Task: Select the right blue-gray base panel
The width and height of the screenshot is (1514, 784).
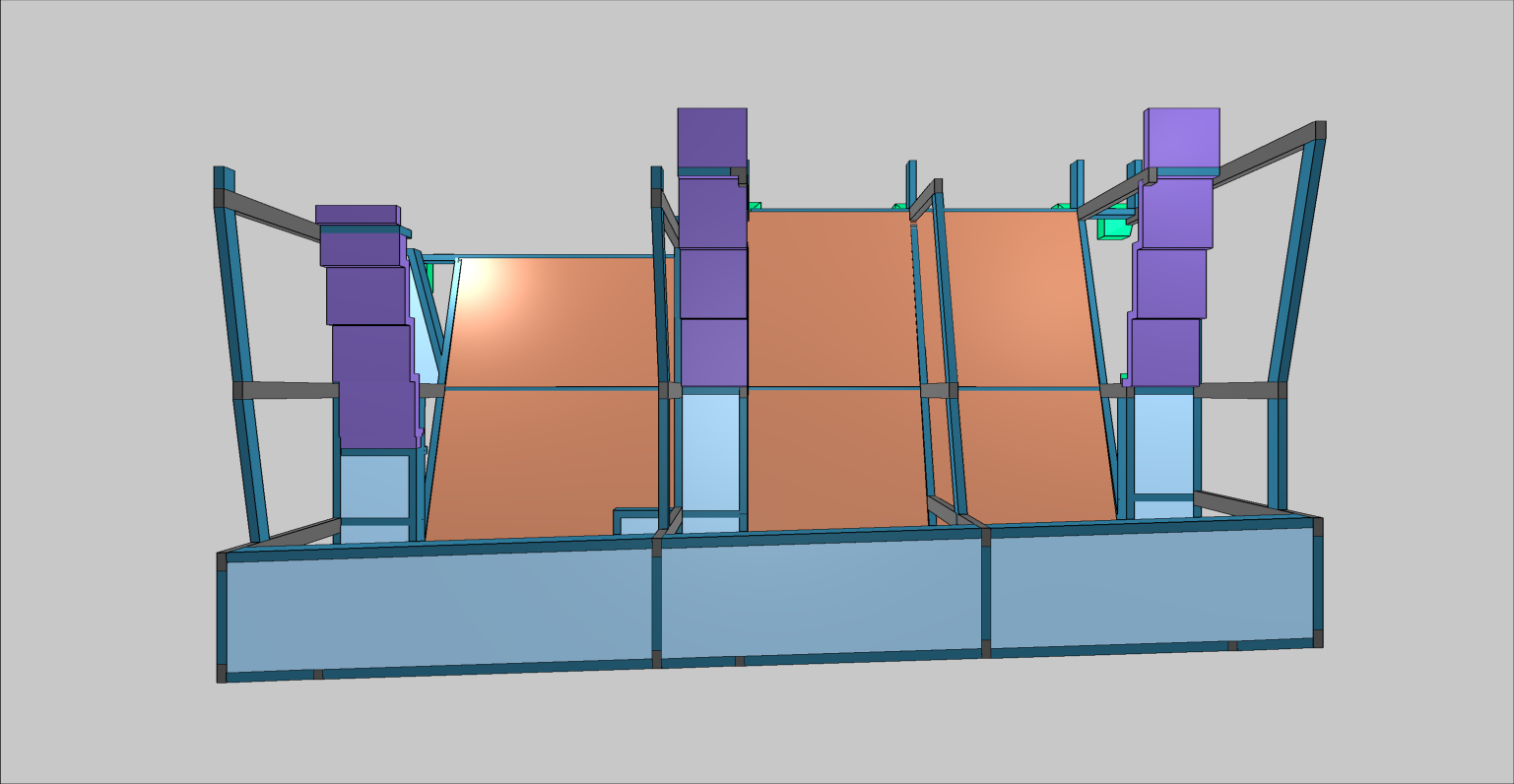Action: click(1151, 587)
